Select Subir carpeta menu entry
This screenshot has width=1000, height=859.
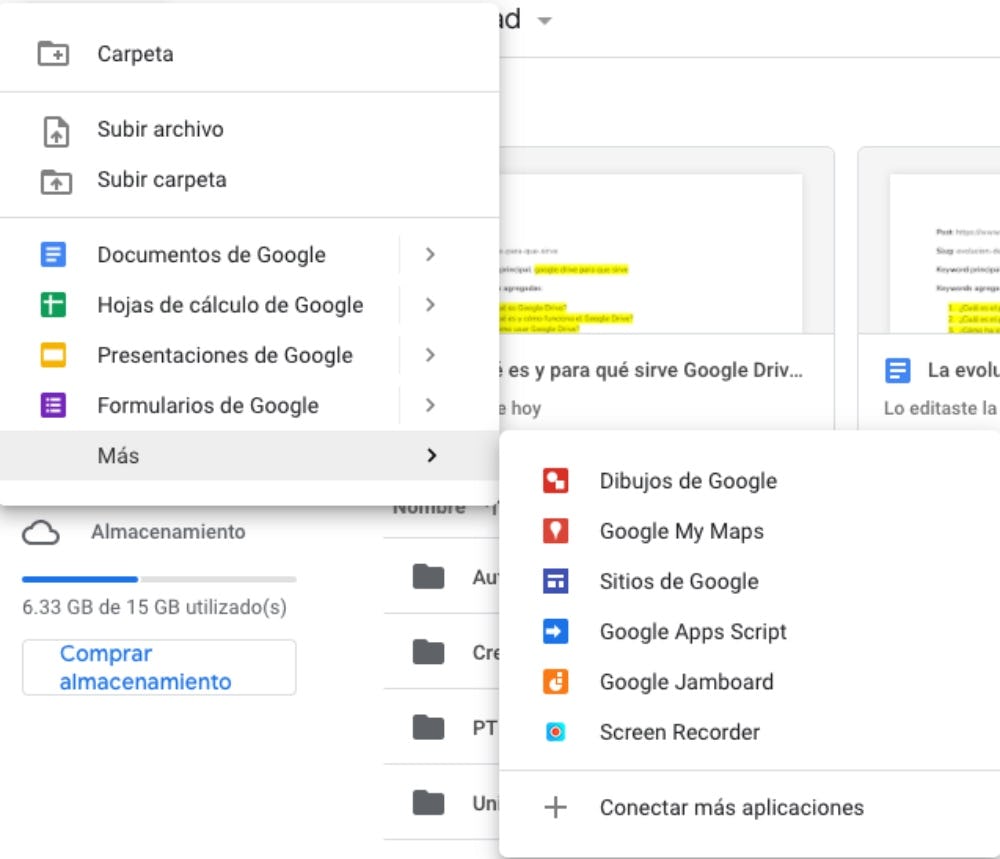click(x=161, y=180)
